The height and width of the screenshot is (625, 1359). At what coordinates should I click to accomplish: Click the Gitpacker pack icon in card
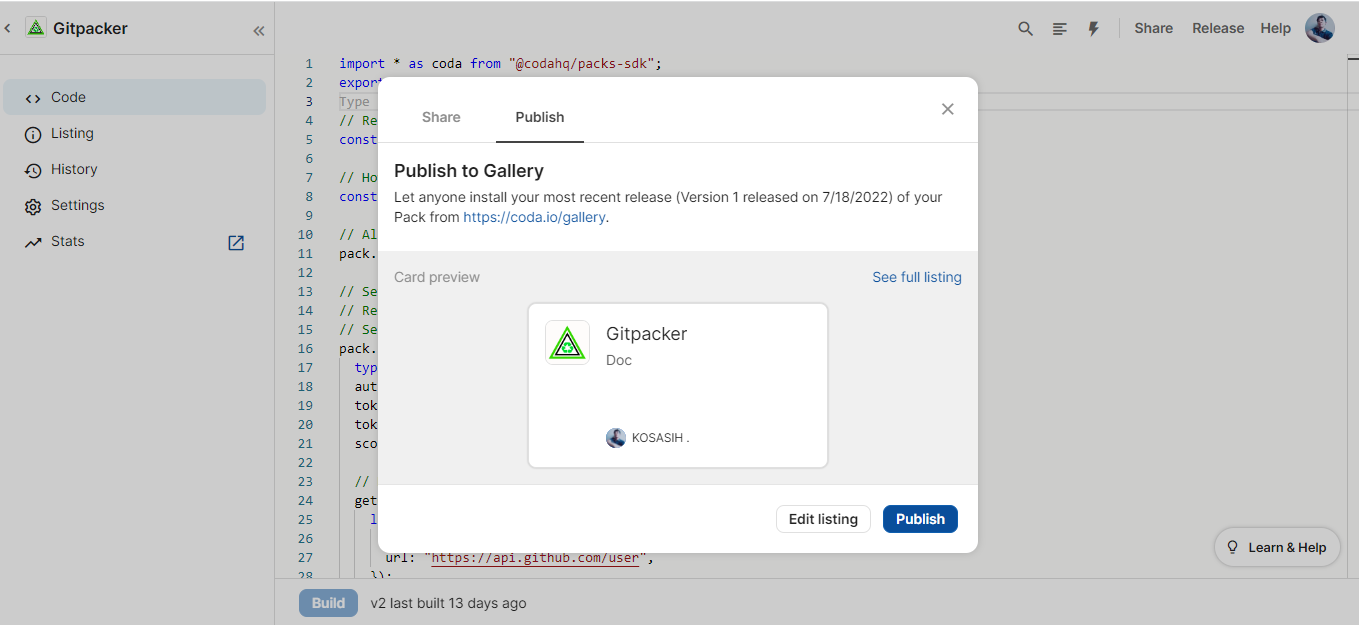(x=567, y=342)
